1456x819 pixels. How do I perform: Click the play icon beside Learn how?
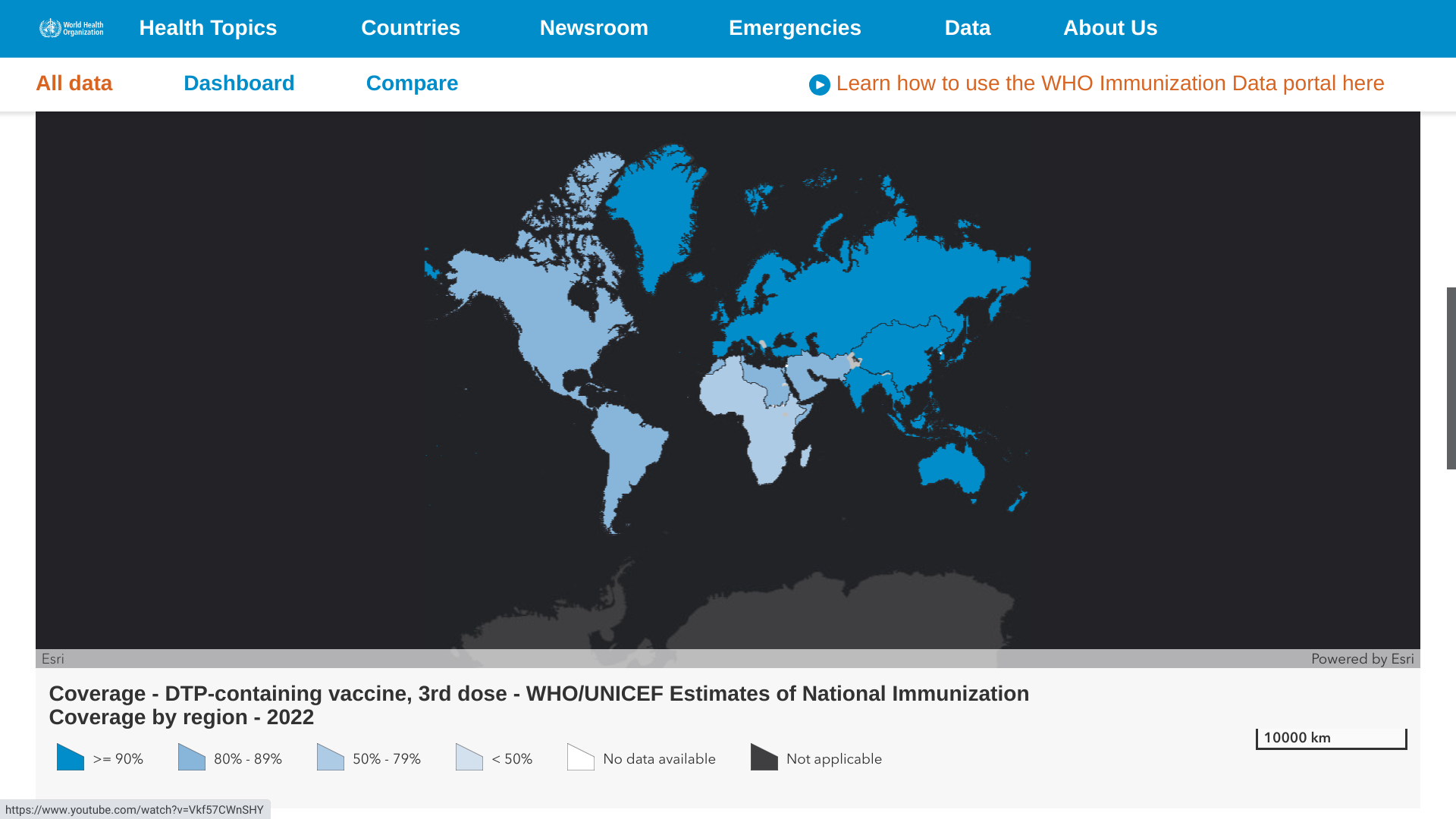pos(819,85)
